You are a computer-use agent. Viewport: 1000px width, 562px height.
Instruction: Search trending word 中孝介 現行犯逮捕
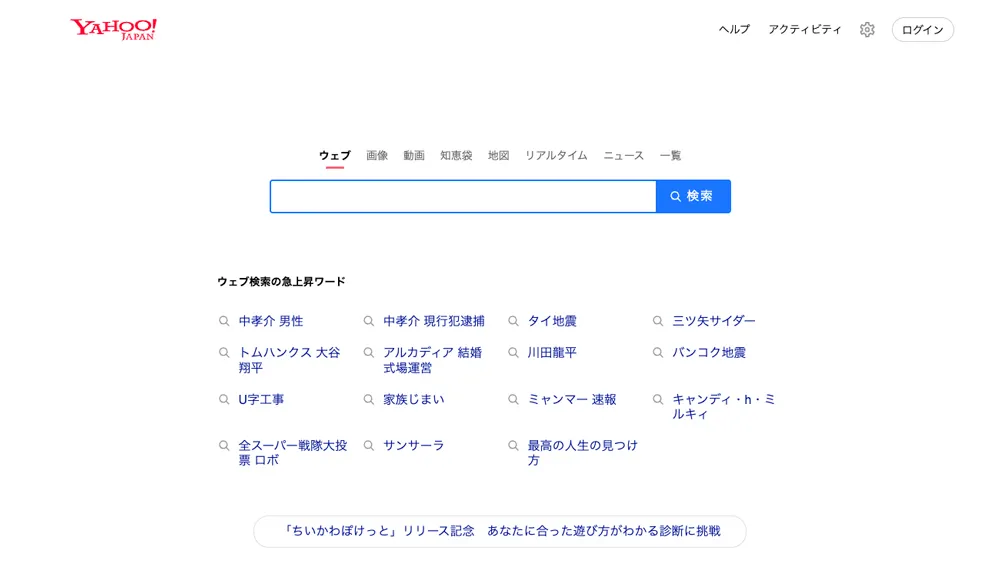pos(434,321)
